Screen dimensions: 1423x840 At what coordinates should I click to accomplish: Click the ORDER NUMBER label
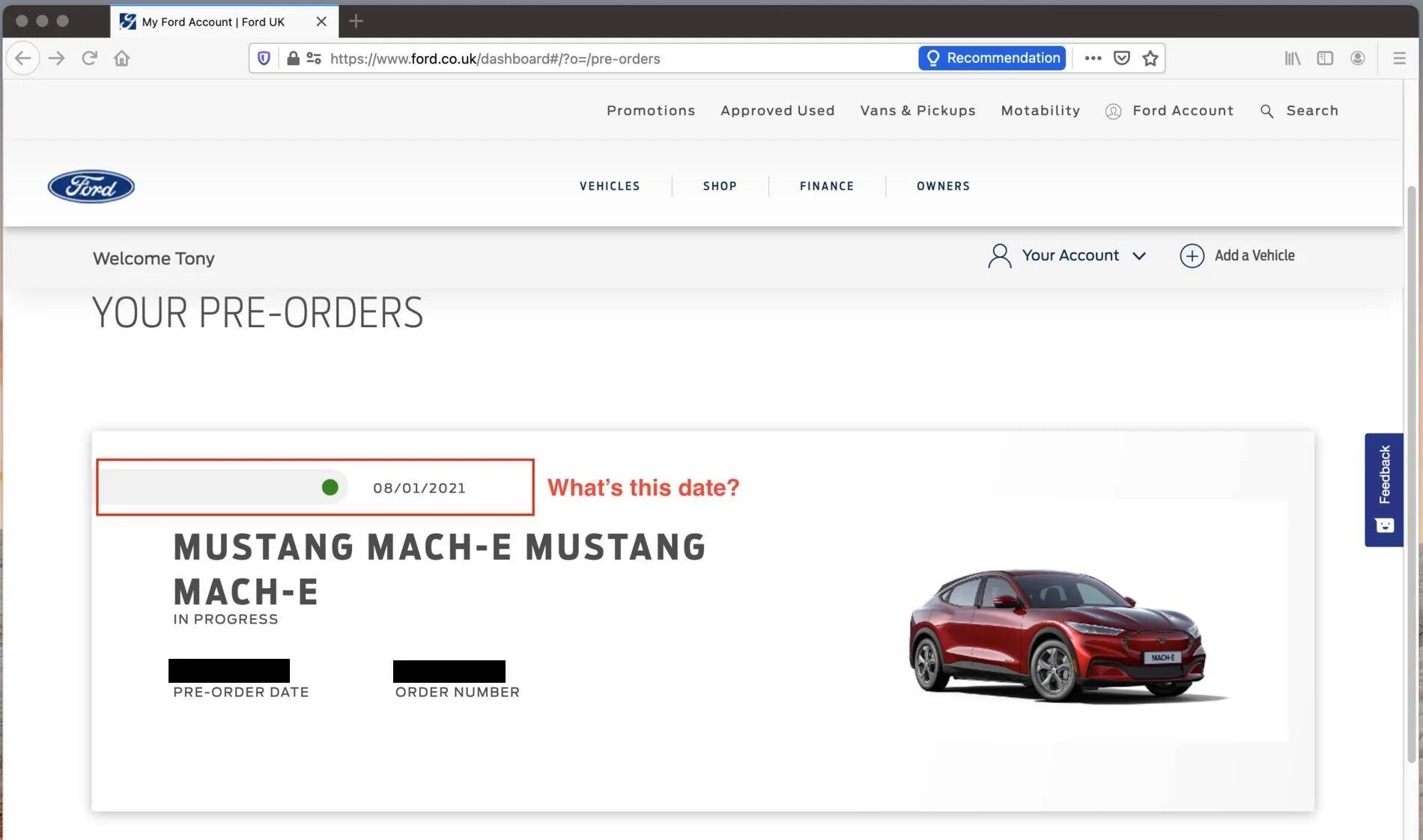pyautogui.click(x=457, y=692)
